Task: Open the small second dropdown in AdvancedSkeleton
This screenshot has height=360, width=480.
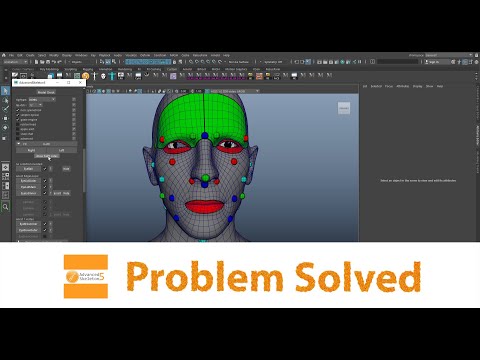Action: click(x=36, y=105)
